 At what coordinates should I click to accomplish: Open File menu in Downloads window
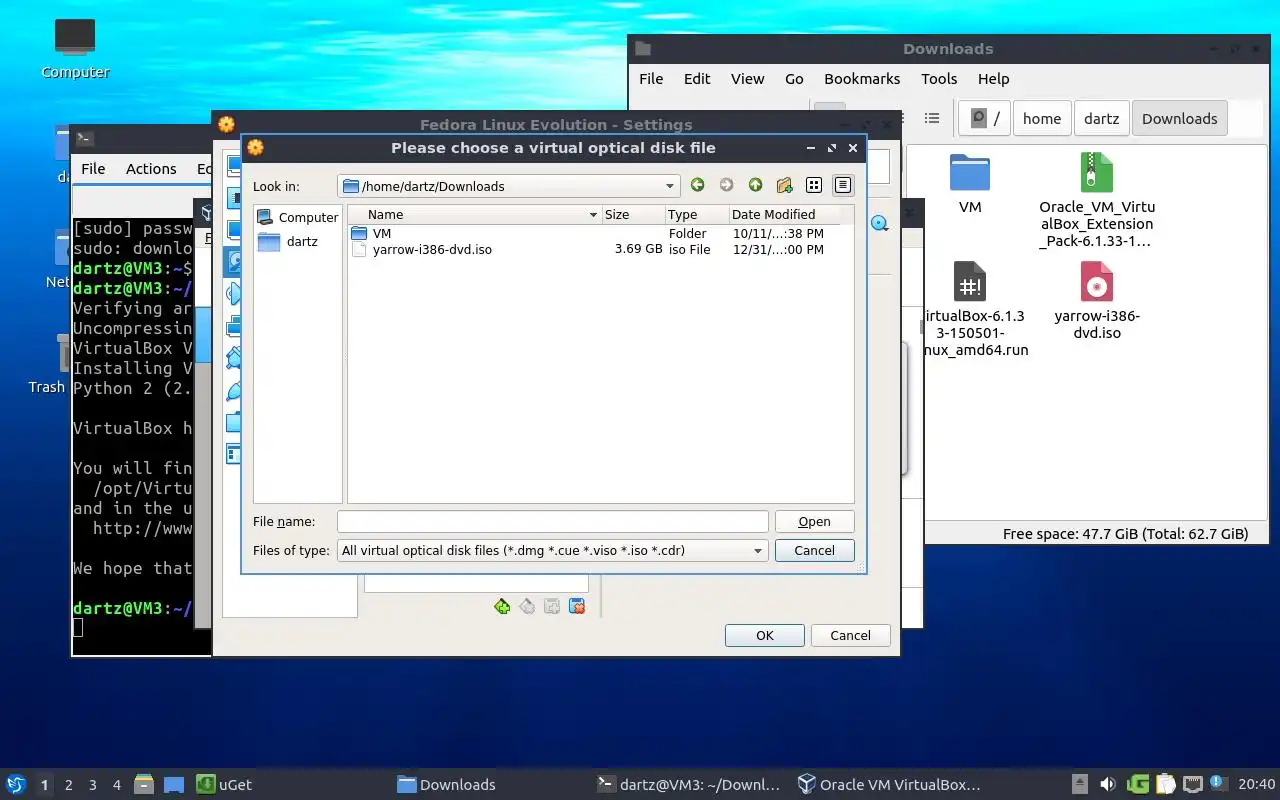tap(651, 78)
